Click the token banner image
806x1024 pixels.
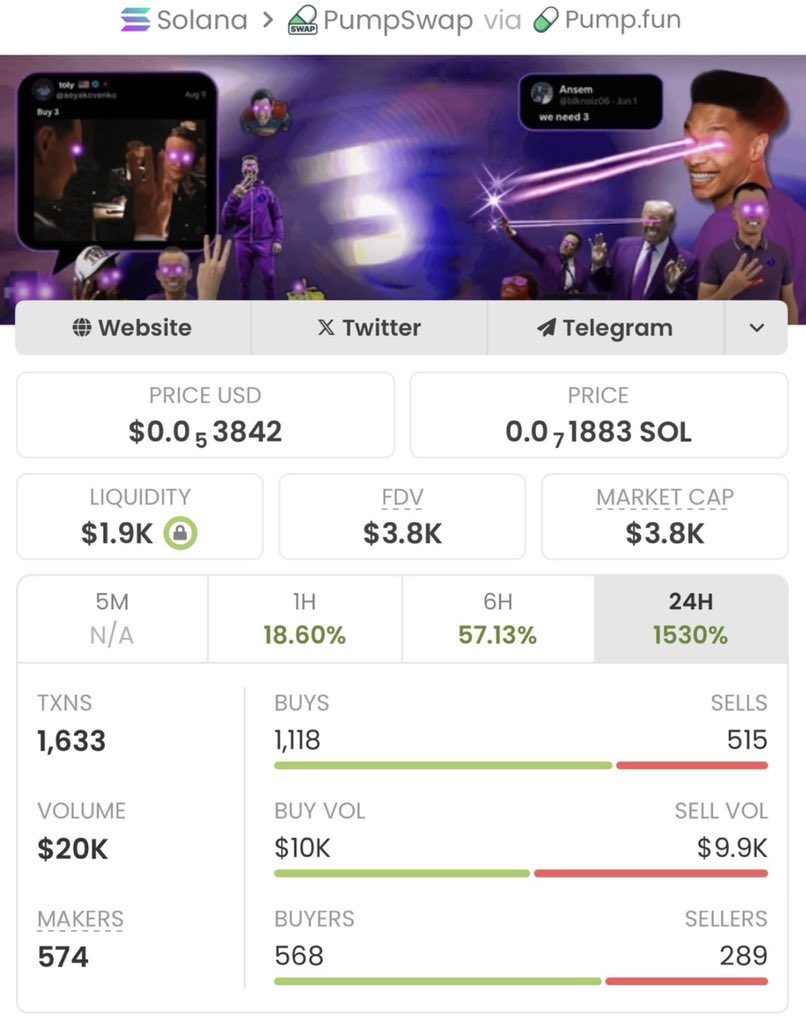point(403,178)
